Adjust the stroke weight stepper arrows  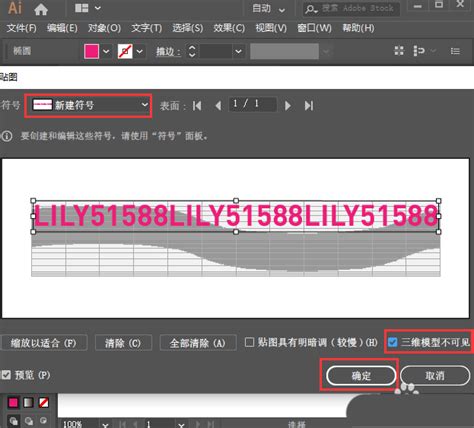pyautogui.click(x=192, y=51)
